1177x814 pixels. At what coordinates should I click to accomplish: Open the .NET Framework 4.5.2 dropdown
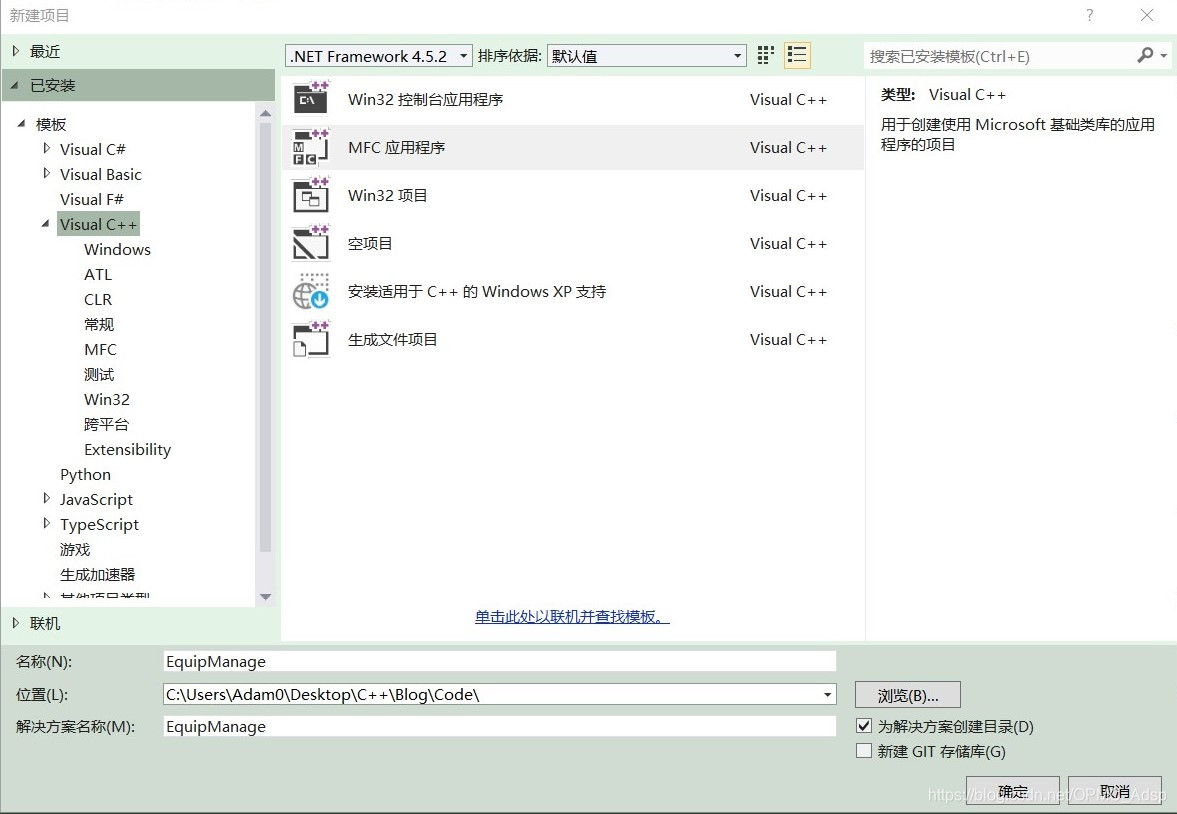click(x=379, y=56)
